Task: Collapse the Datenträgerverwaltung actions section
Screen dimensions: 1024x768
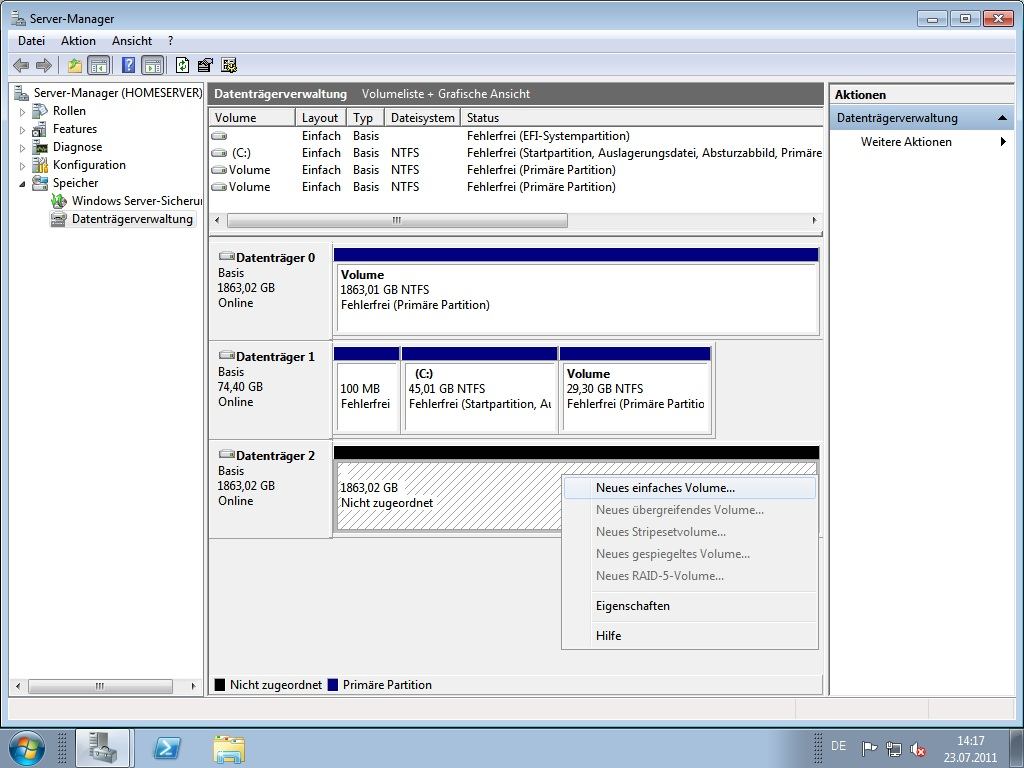Action: coord(1002,118)
